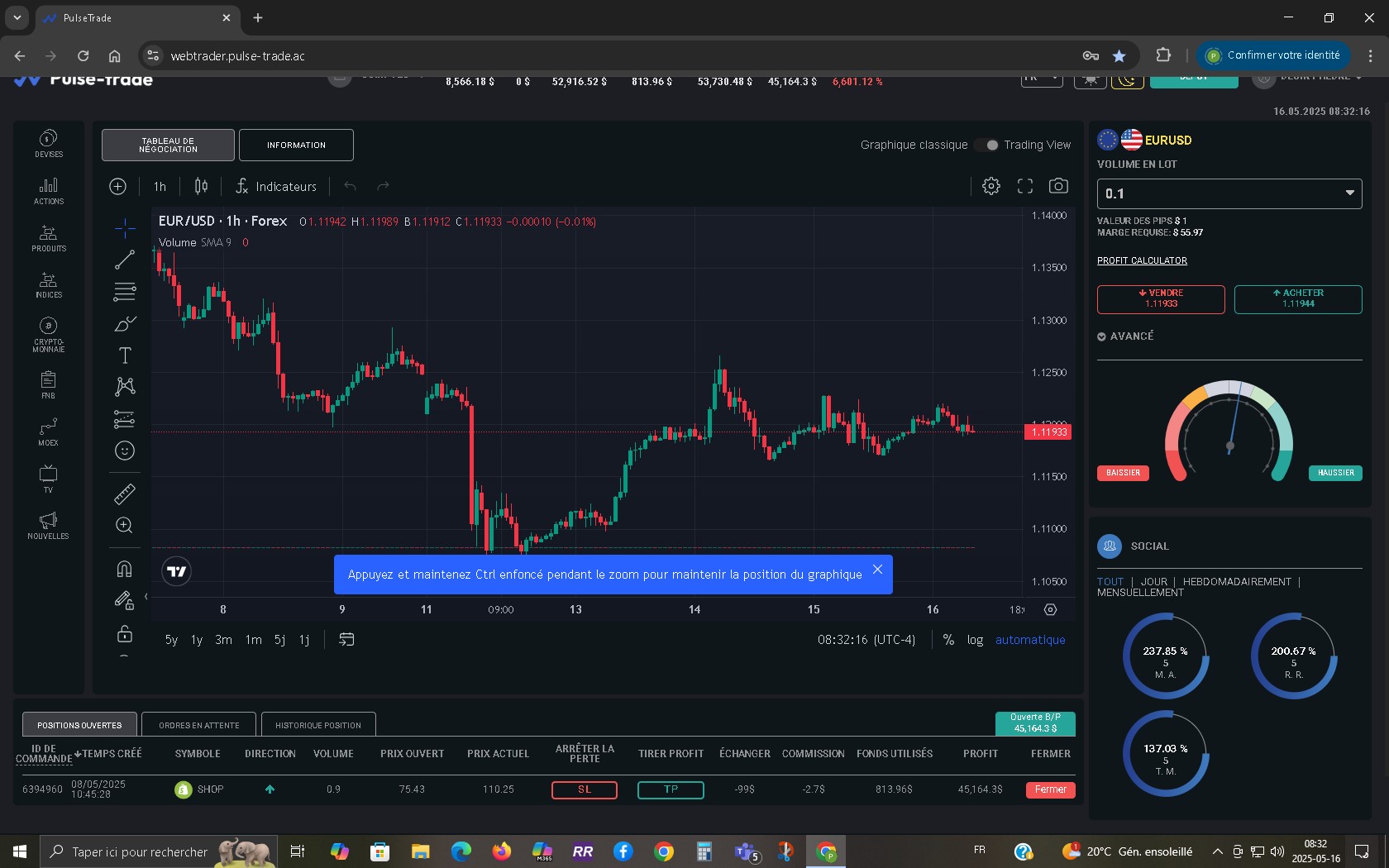Open the Profit Calculator link
Image resolution: width=1389 pixels, height=868 pixels.
(x=1142, y=260)
